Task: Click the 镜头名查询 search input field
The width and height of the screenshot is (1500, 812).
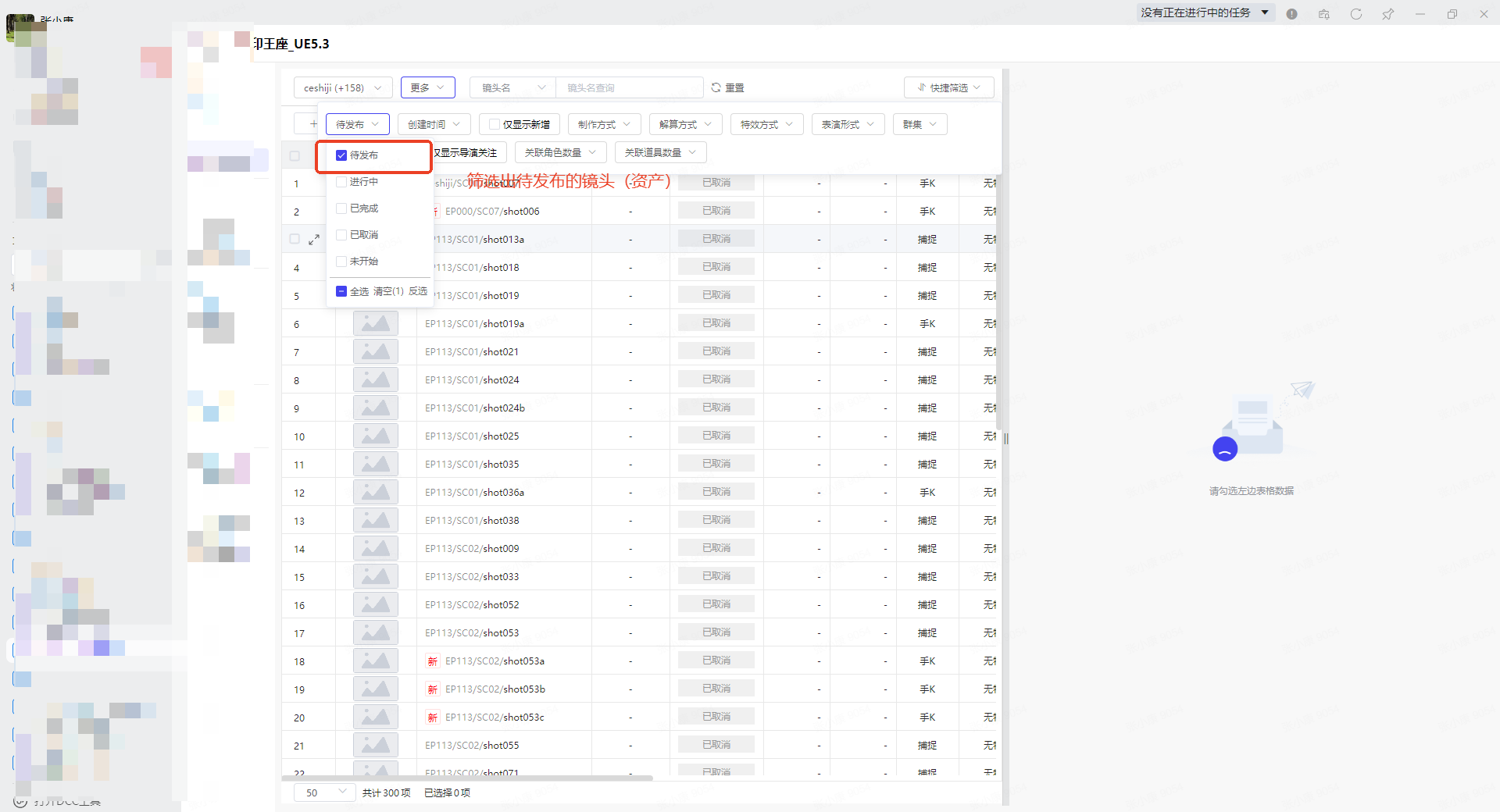Action: (629, 87)
